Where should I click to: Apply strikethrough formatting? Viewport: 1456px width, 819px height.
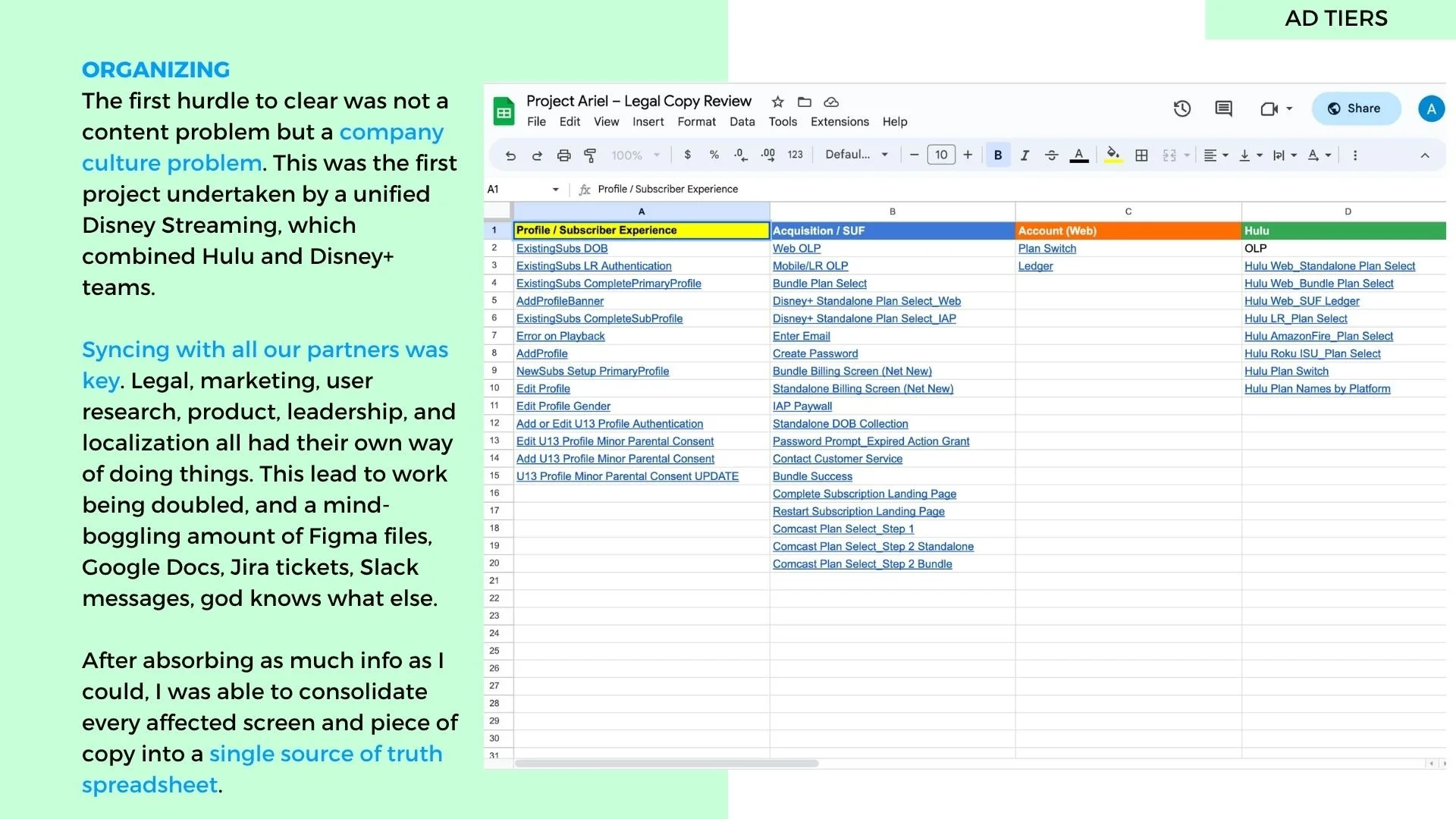(x=1051, y=155)
